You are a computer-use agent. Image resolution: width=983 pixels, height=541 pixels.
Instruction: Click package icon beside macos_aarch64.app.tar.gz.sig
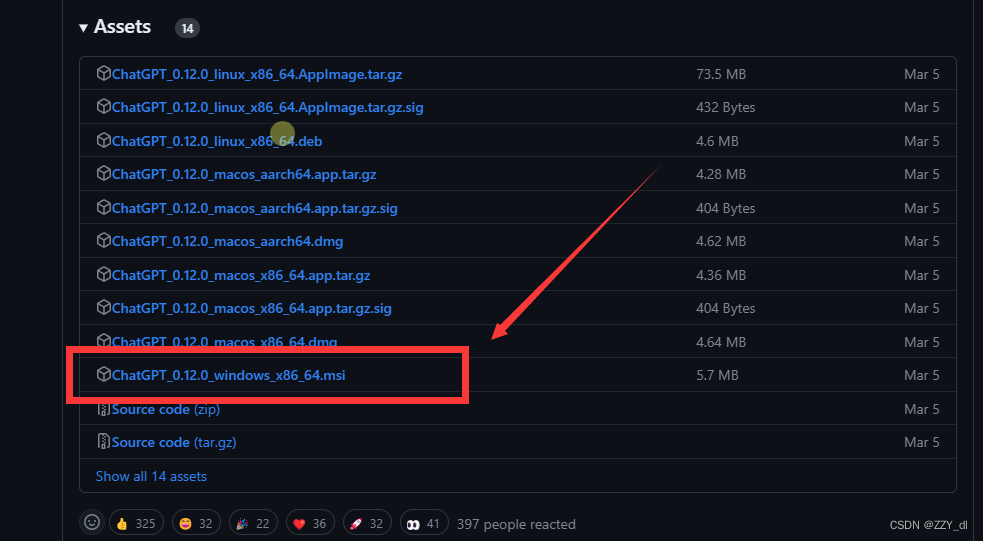coord(103,207)
